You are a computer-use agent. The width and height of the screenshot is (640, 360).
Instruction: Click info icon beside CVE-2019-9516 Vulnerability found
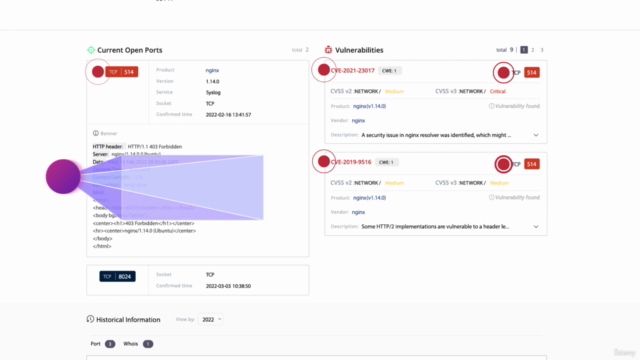pos(491,198)
